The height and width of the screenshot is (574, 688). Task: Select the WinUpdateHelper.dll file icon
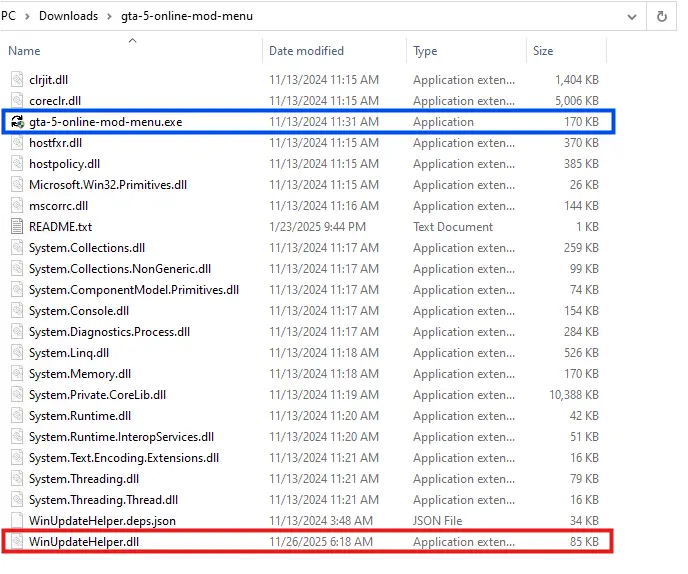click(x=16, y=542)
